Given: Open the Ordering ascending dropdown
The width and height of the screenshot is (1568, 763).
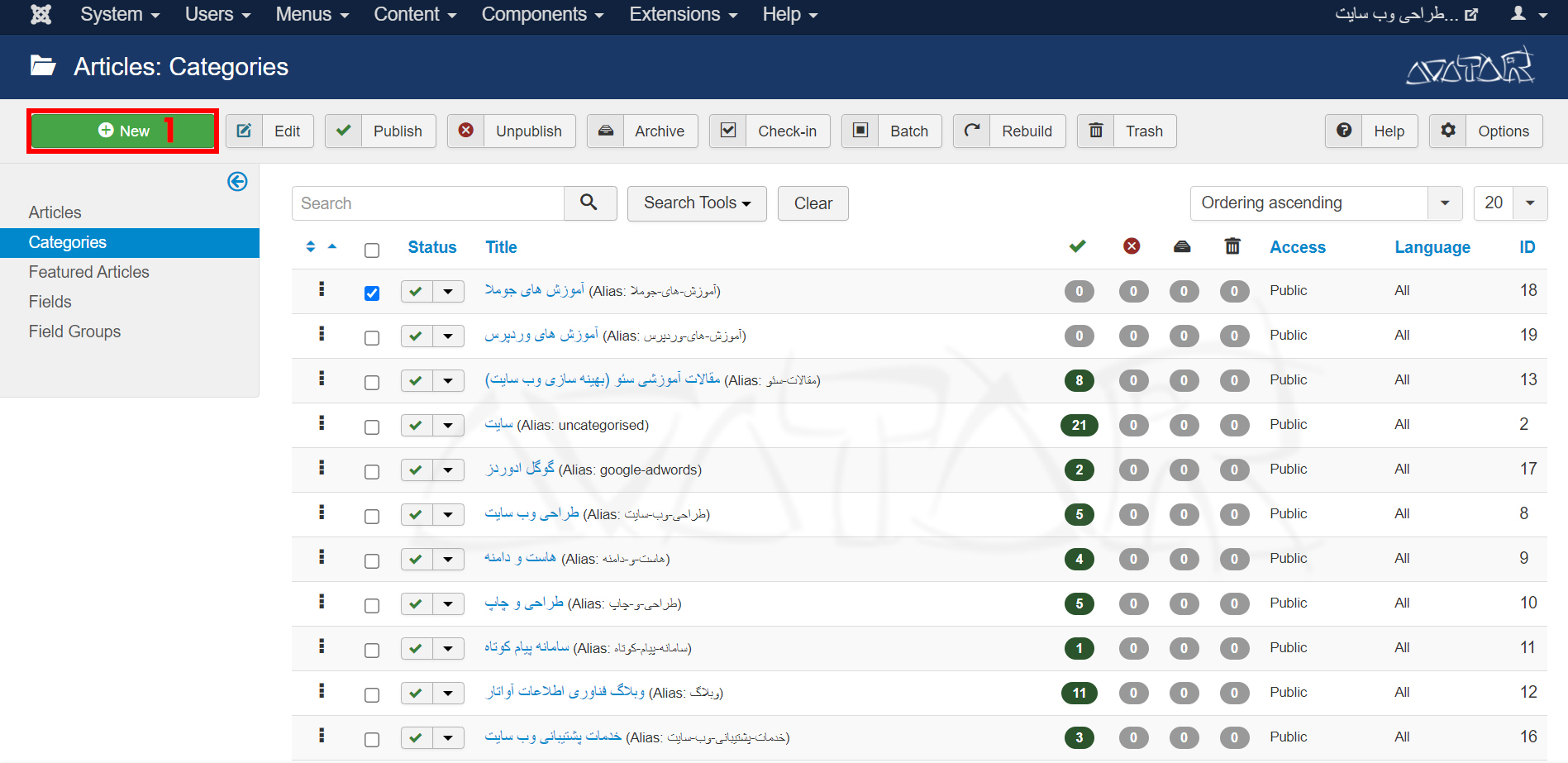Looking at the screenshot, I should tap(1326, 203).
